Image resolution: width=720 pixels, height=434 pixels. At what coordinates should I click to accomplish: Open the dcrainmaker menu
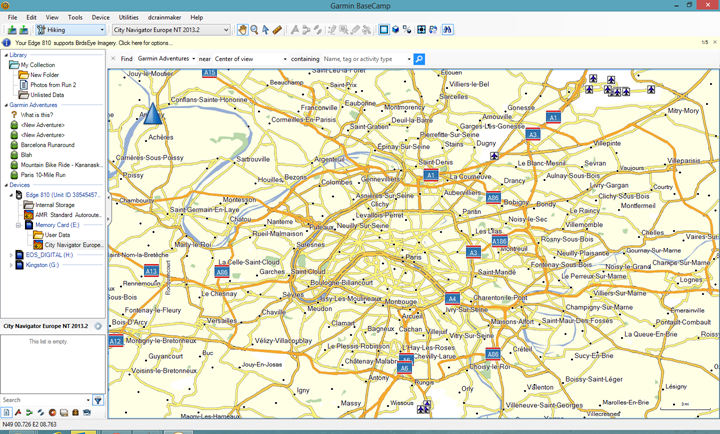(164, 17)
